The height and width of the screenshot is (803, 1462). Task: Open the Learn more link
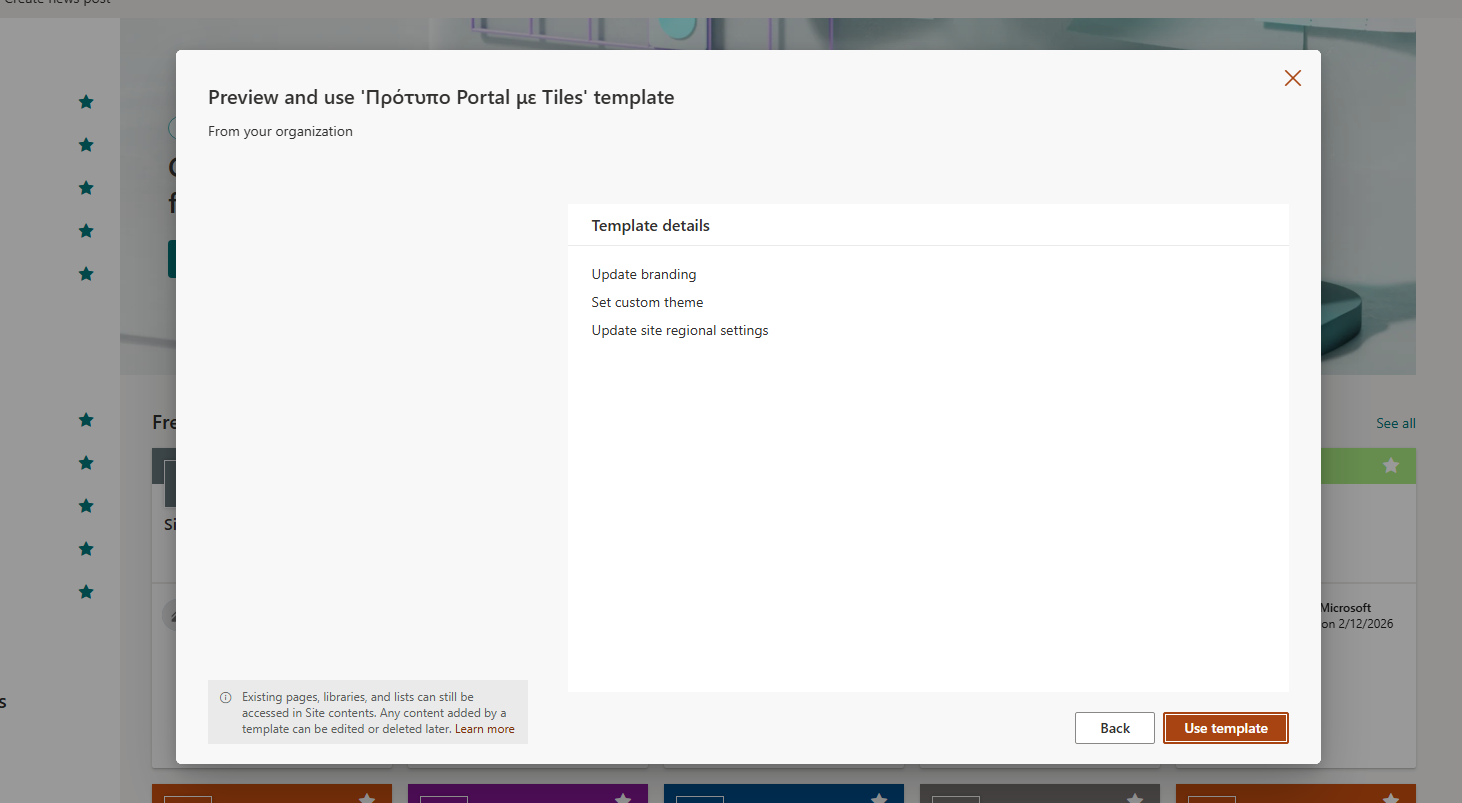pos(484,729)
